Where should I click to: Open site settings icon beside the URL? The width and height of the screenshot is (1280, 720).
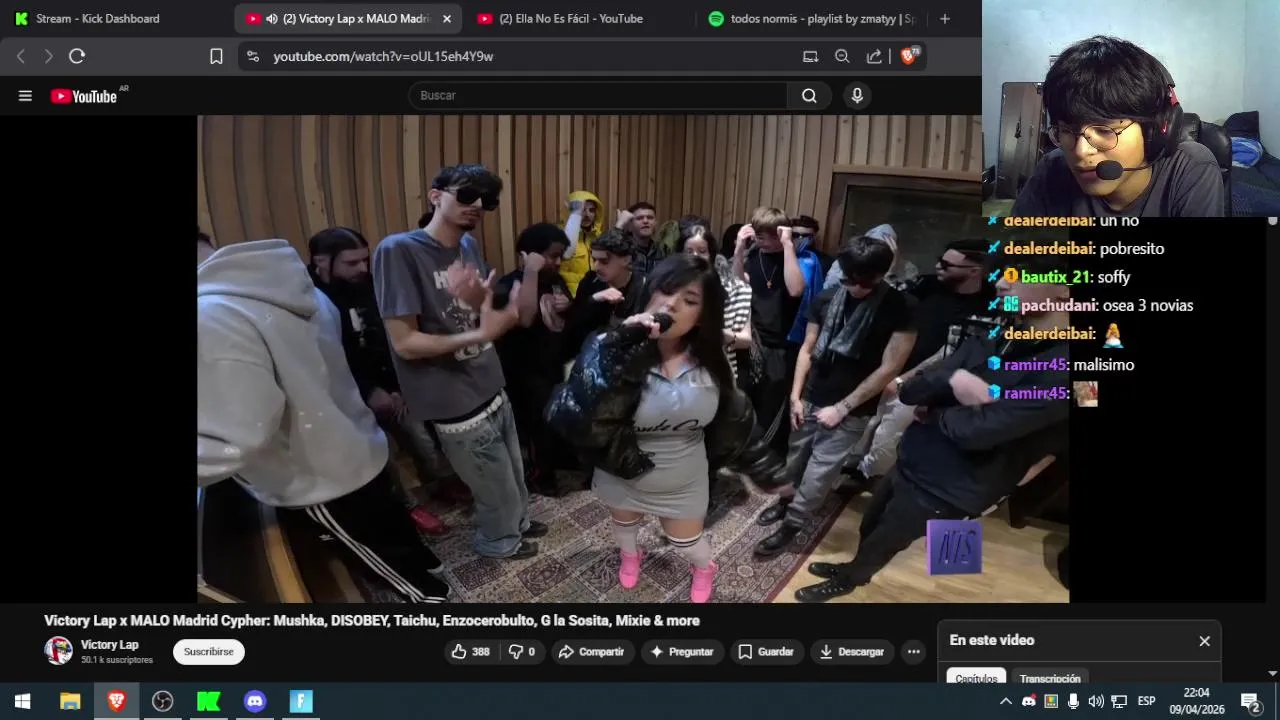pyautogui.click(x=253, y=57)
